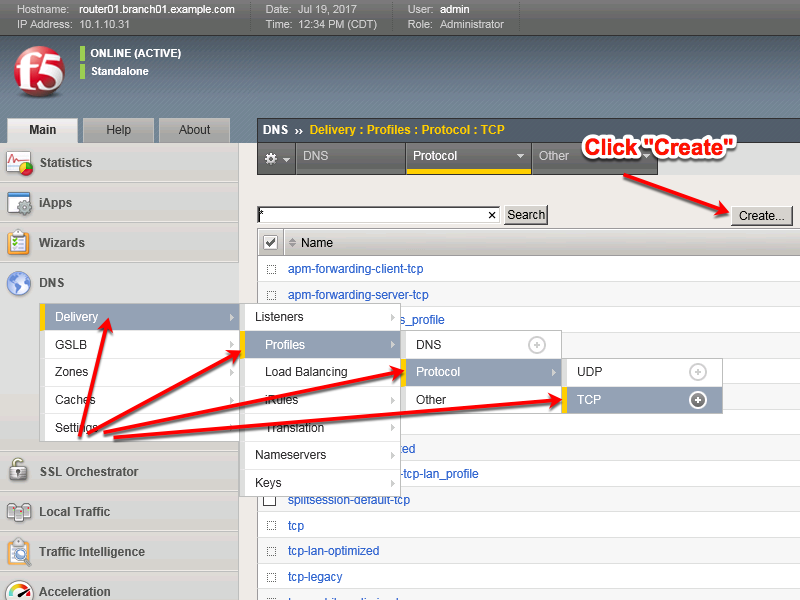Open the Wizards section
The height and width of the screenshot is (600, 800).
[x=119, y=242]
